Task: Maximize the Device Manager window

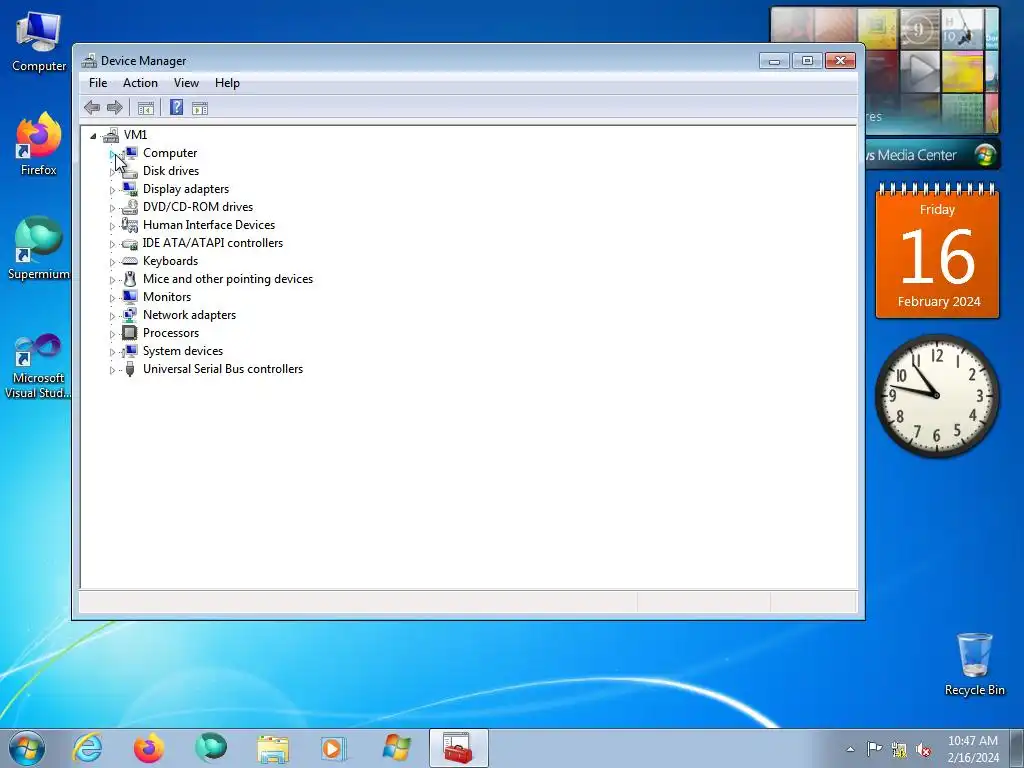Action: click(x=807, y=61)
